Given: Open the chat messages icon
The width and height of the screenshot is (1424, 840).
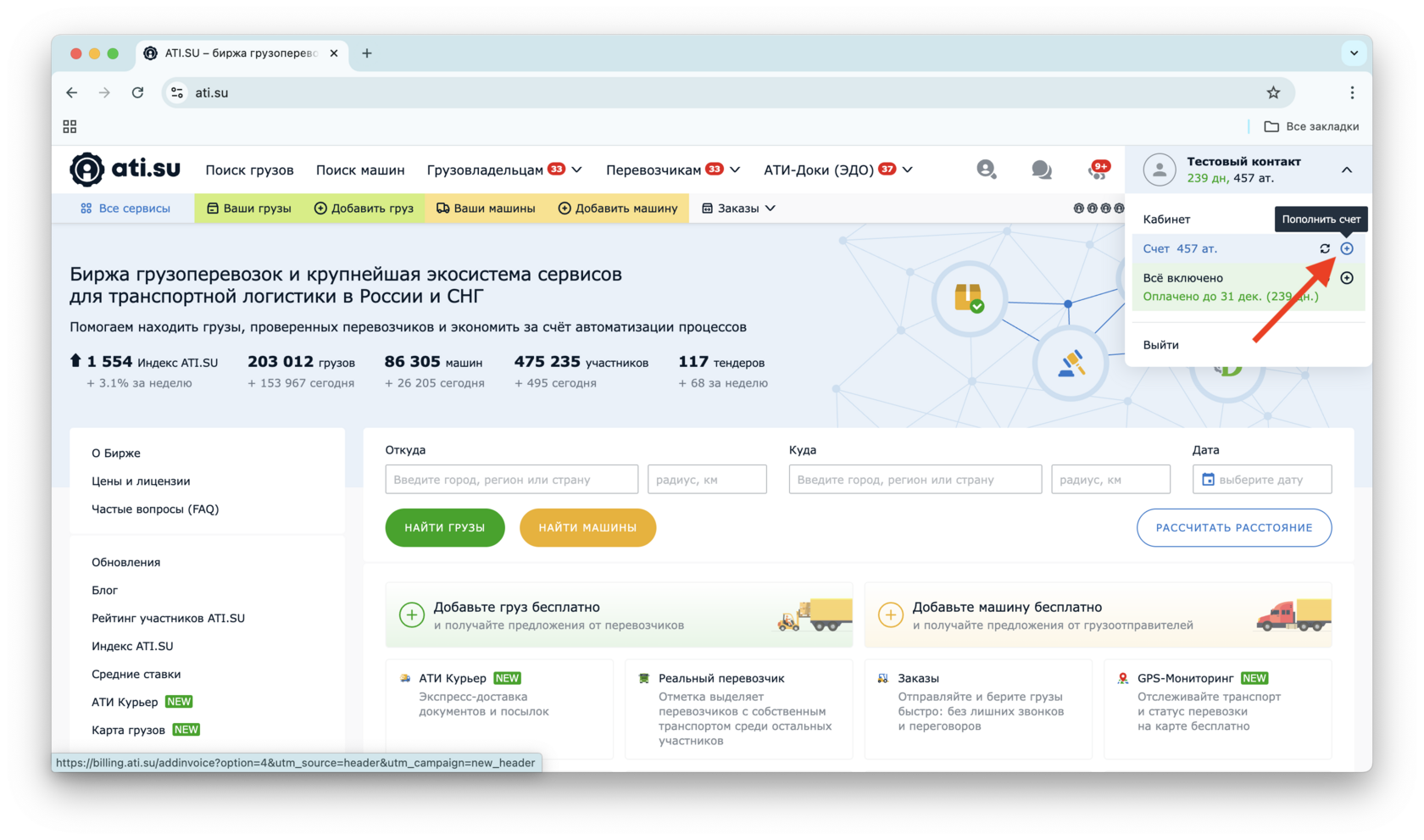Looking at the screenshot, I should click(x=1041, y=170).
